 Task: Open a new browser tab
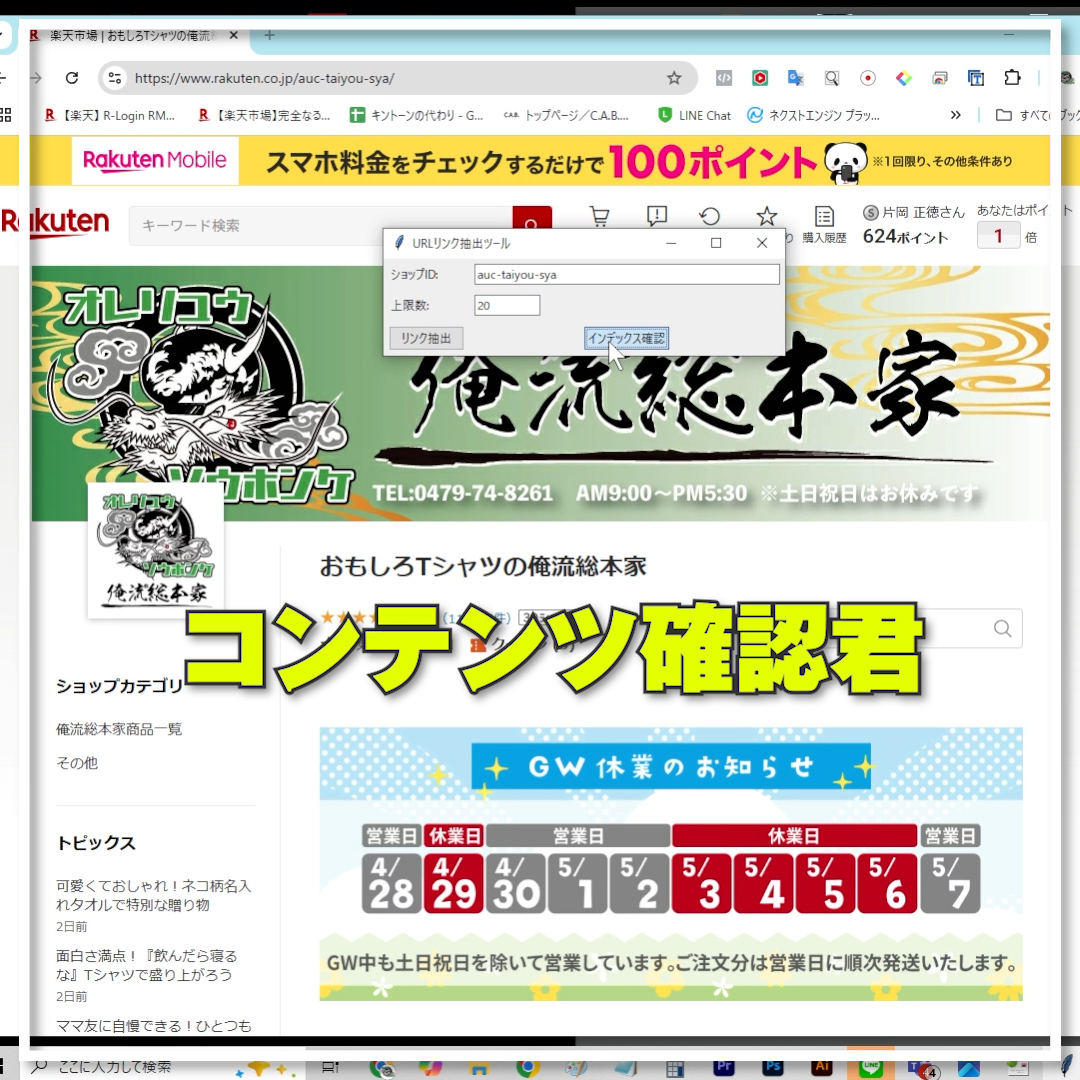point(269,35)
